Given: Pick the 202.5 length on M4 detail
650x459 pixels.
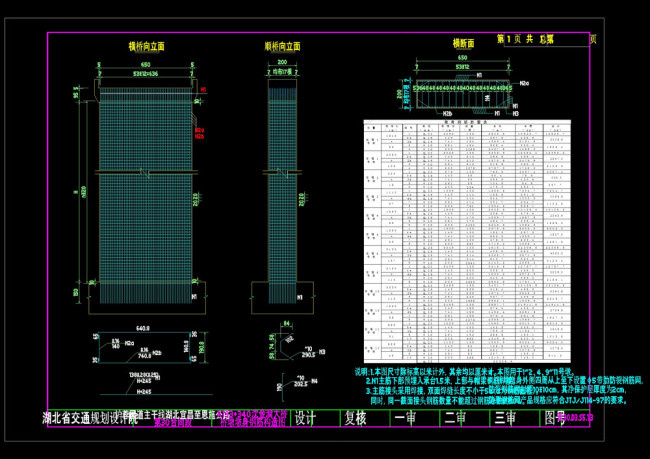Looking at the screenshot, I should click(x=301, y=384).
